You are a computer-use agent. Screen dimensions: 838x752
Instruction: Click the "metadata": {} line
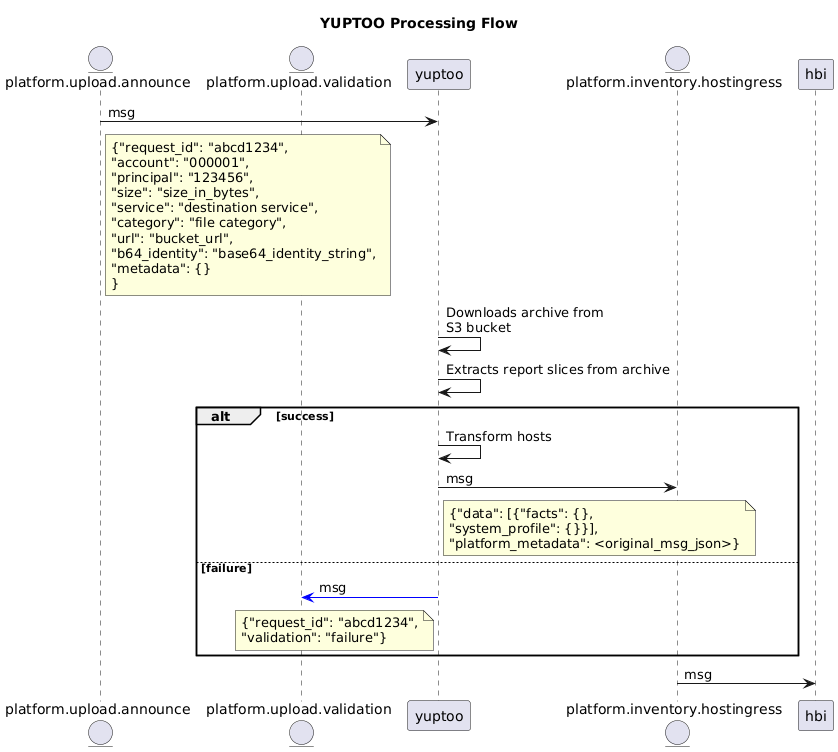tap(161, 268)
